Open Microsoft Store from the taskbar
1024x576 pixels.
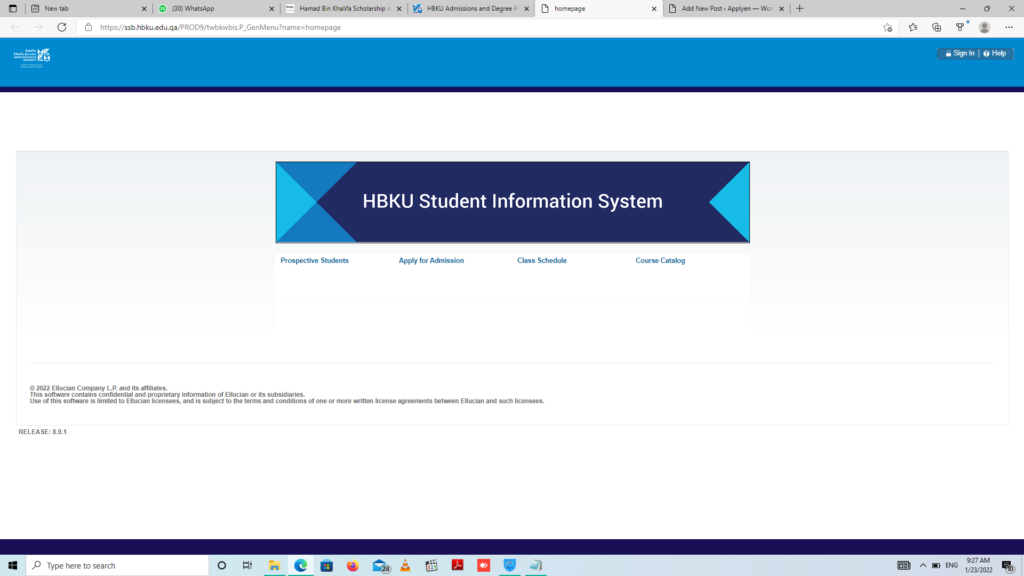pos(327,566)
